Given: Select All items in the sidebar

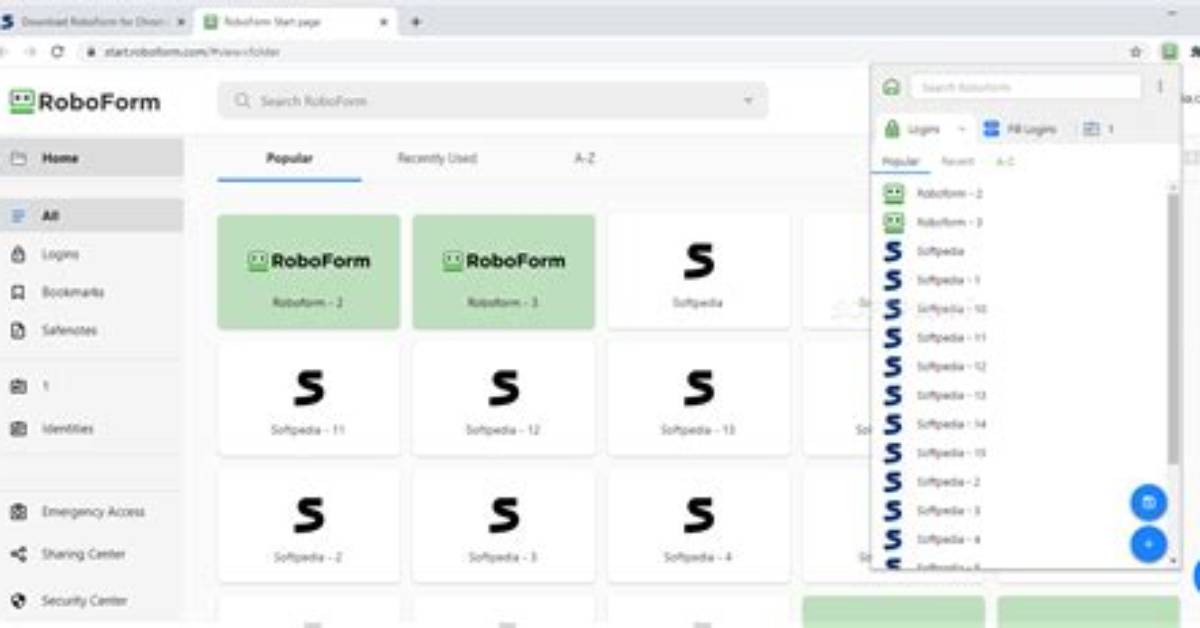Looking at the screenshot, I should tap(91, 216).
